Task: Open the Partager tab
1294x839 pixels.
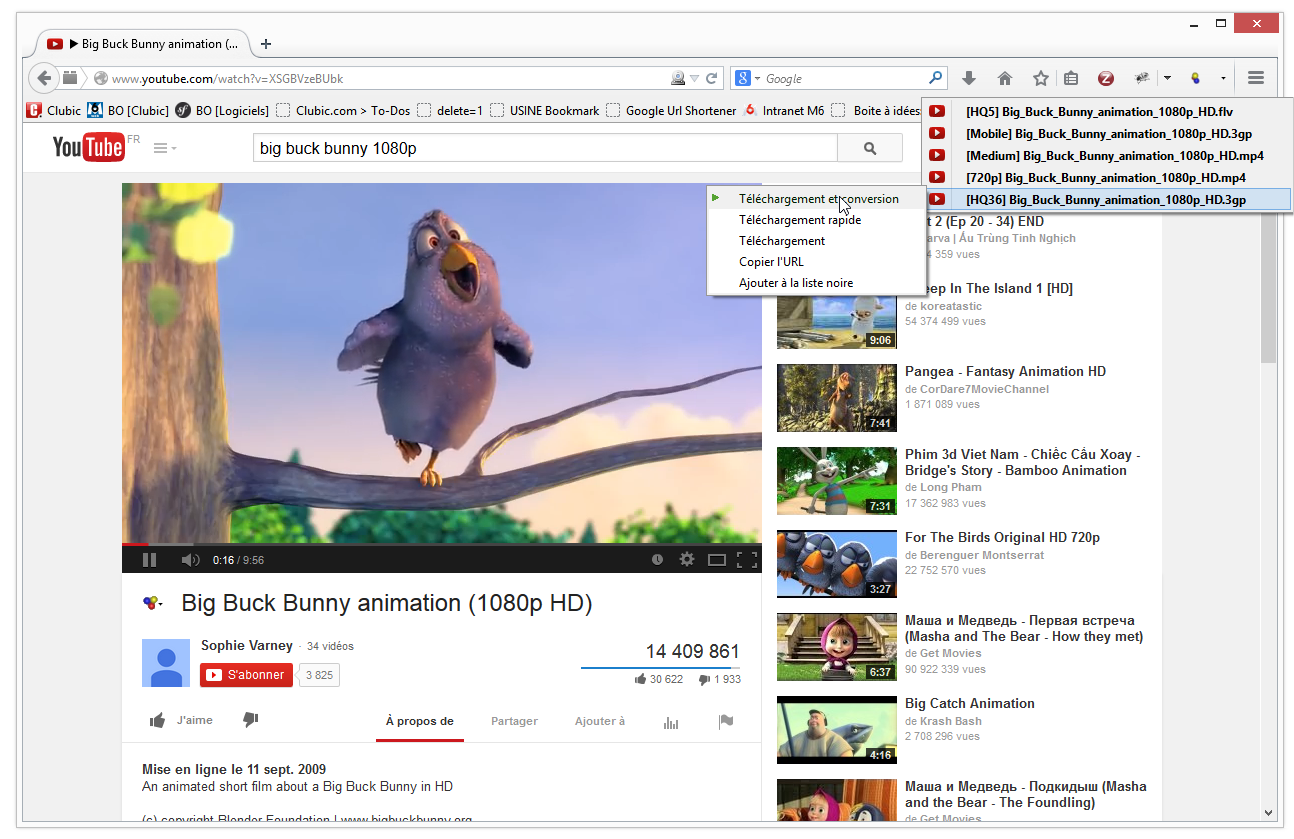Action: click(514, 721)
